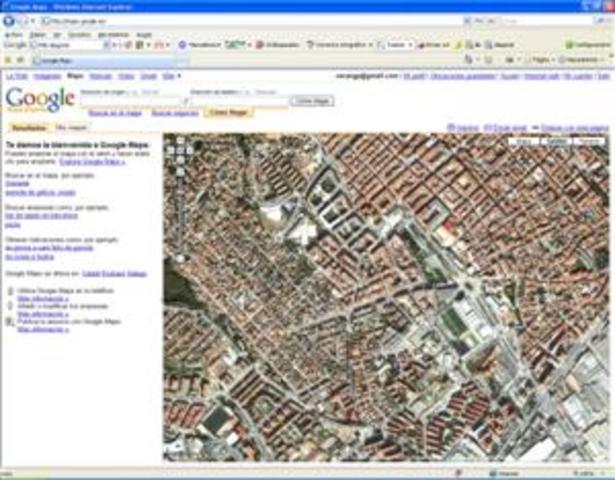Click the destination address input field
Viewport: 615px width, 480px height.
click(239, 102)
